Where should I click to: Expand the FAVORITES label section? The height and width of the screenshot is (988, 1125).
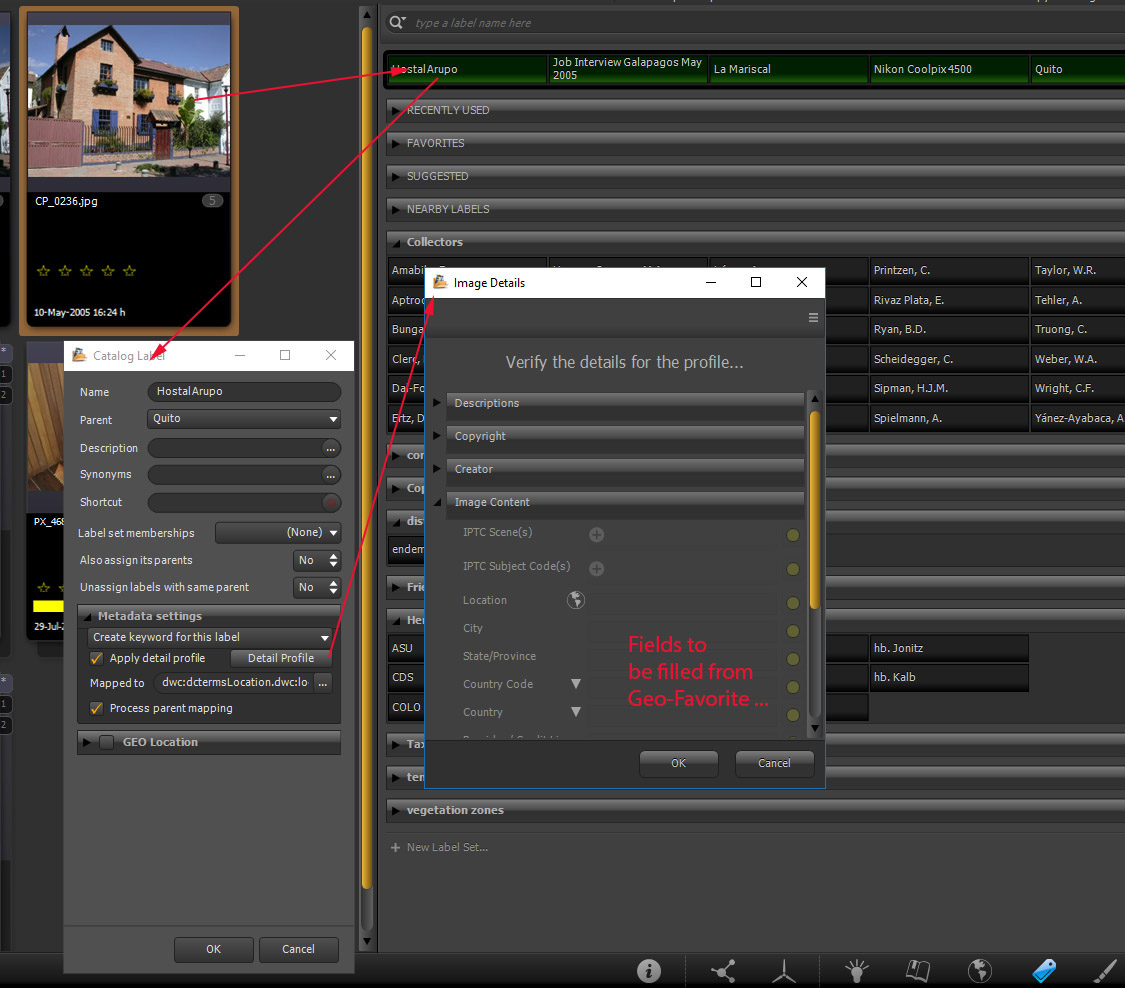point(395,144)
